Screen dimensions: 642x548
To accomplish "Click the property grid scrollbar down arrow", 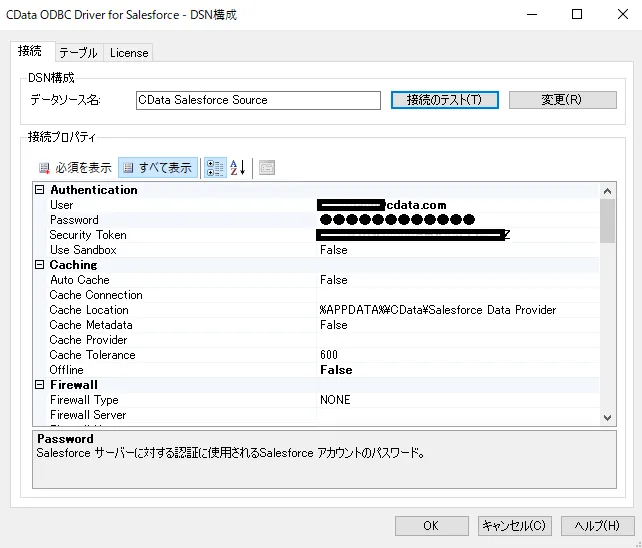I will pos(608,416).
